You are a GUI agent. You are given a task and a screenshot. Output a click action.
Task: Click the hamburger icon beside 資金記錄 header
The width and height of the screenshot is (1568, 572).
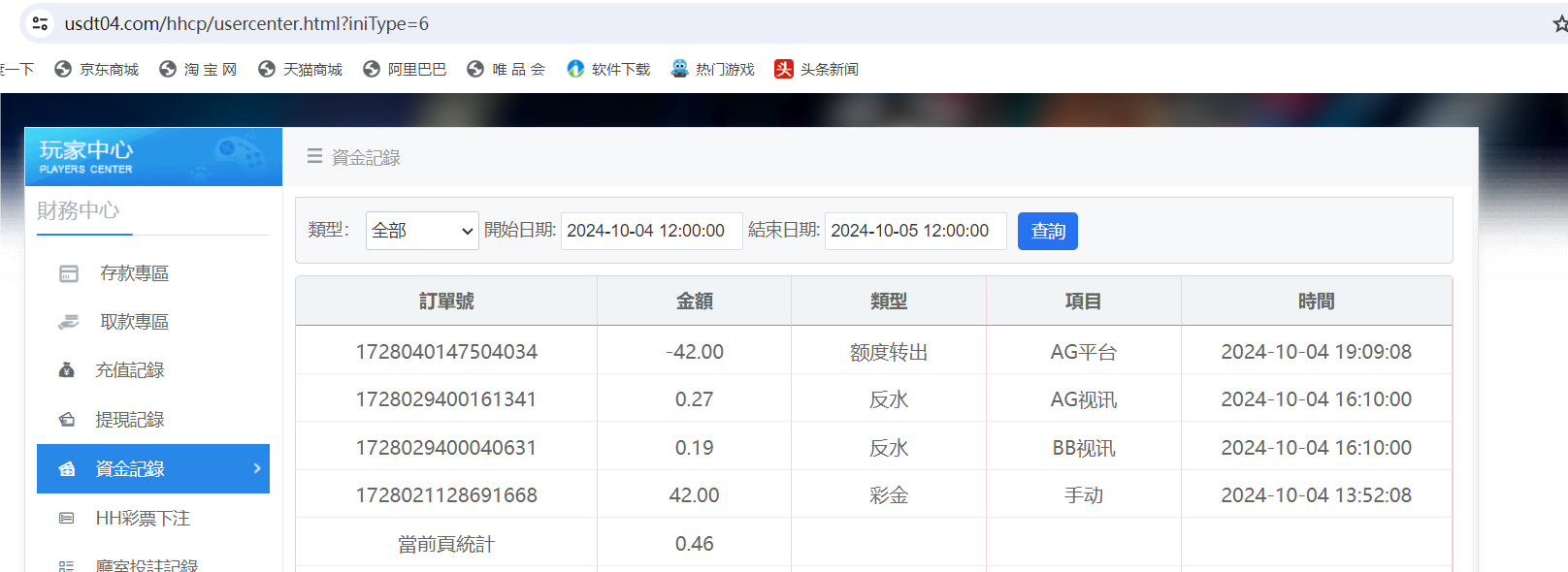(314, 156)
